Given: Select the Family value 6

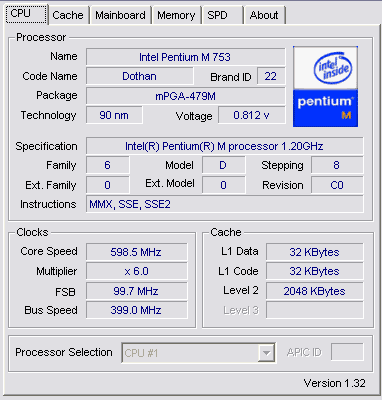Looking at the screenshot, I should coord(107,165).
